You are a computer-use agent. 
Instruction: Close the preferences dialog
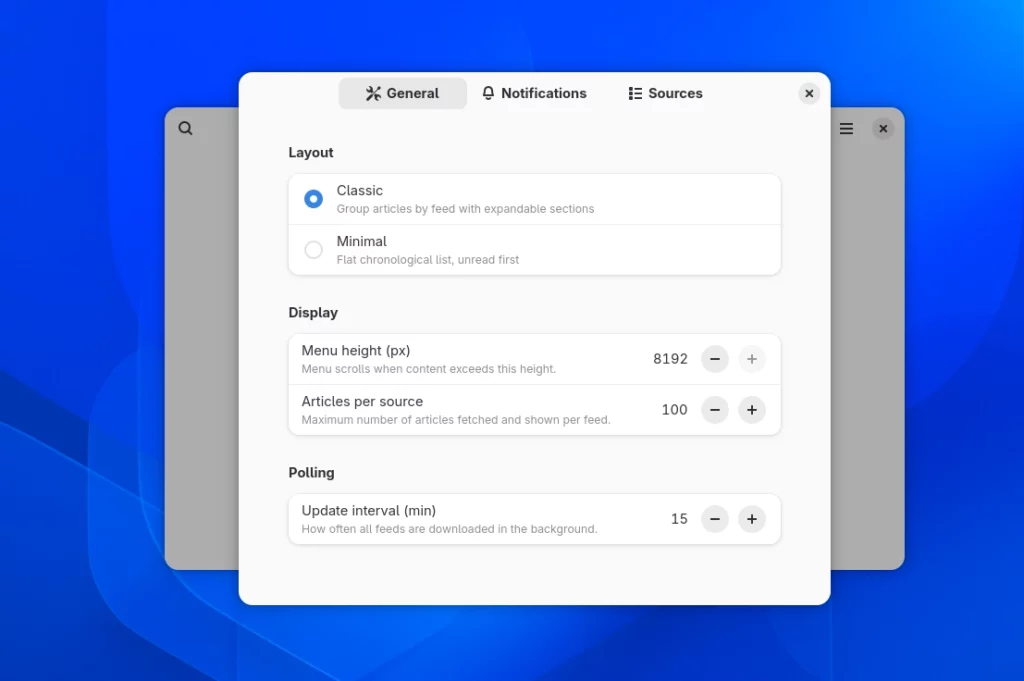pyautogui.click(x=809, y=93)
